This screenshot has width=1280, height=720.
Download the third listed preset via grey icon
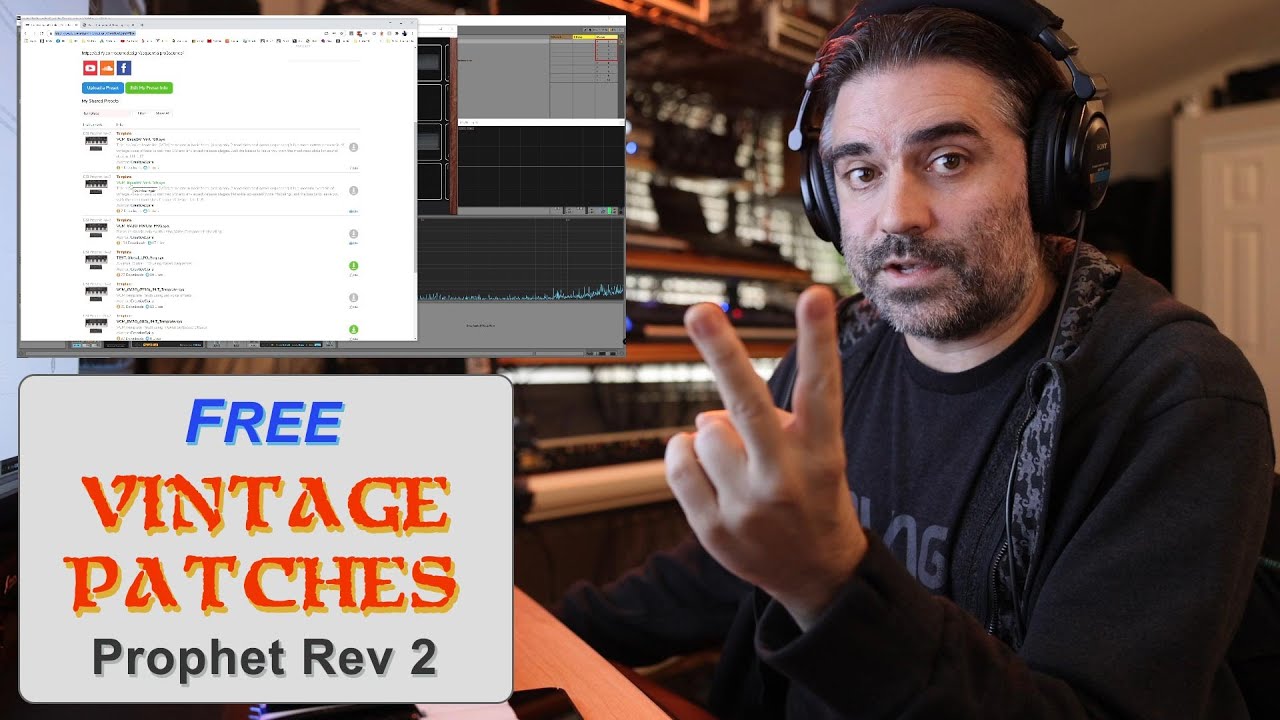[354, 234]
